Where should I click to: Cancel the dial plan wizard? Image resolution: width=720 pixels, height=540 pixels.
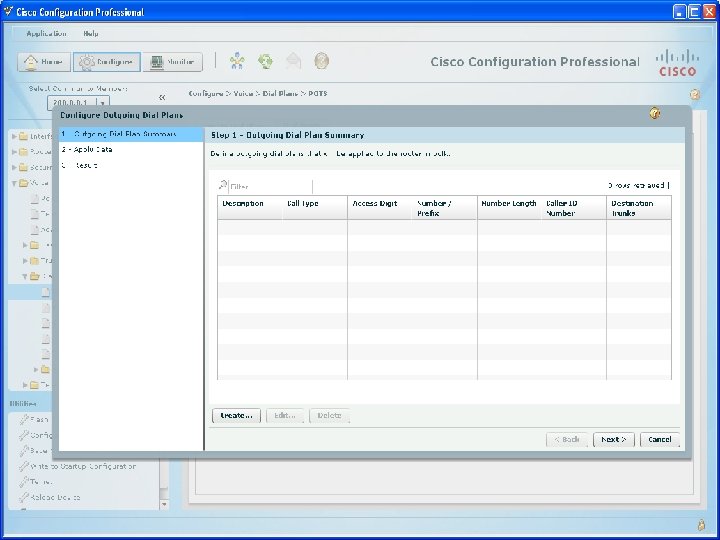coord(660,439)
